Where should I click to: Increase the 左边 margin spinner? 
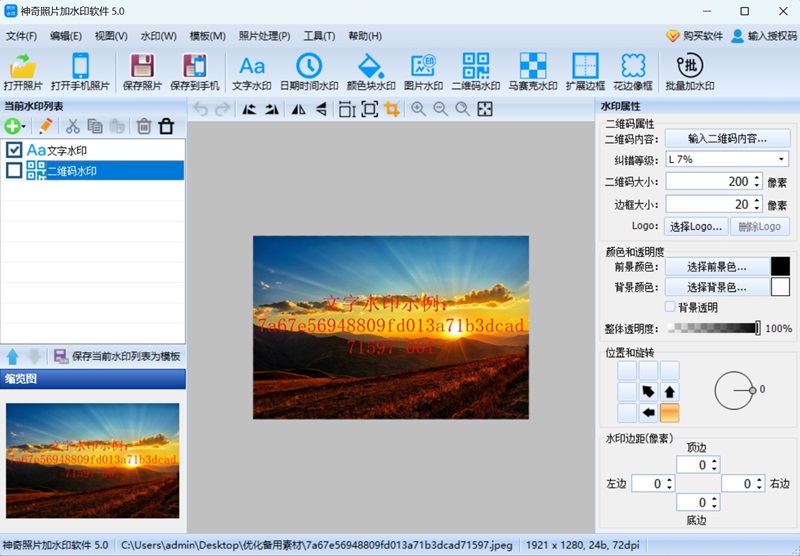(669, 480)
